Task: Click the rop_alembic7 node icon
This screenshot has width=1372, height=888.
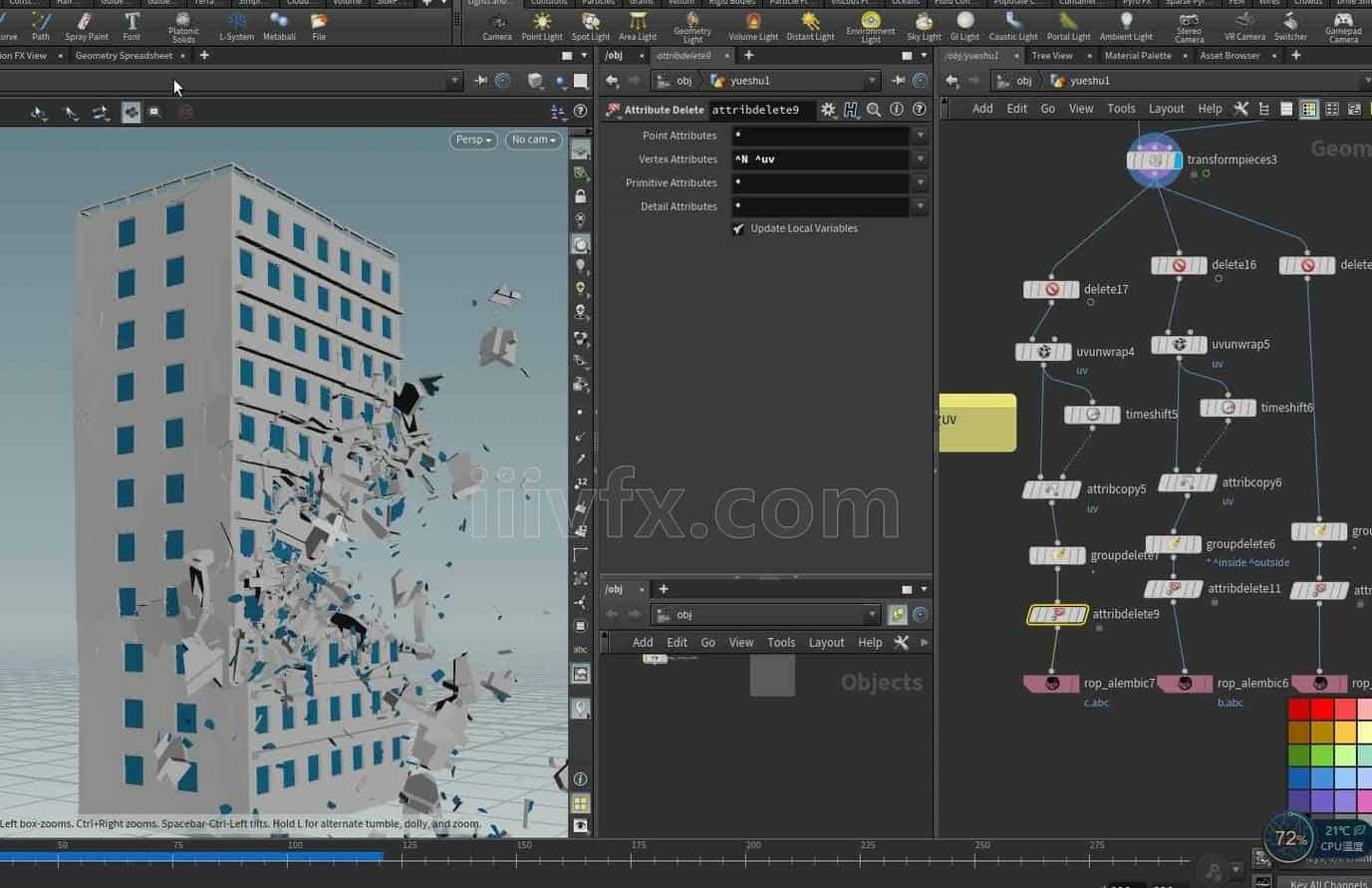Action: 1051,684
